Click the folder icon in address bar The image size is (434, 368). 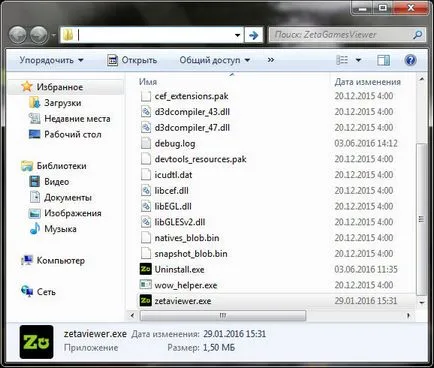pos(68,35)
